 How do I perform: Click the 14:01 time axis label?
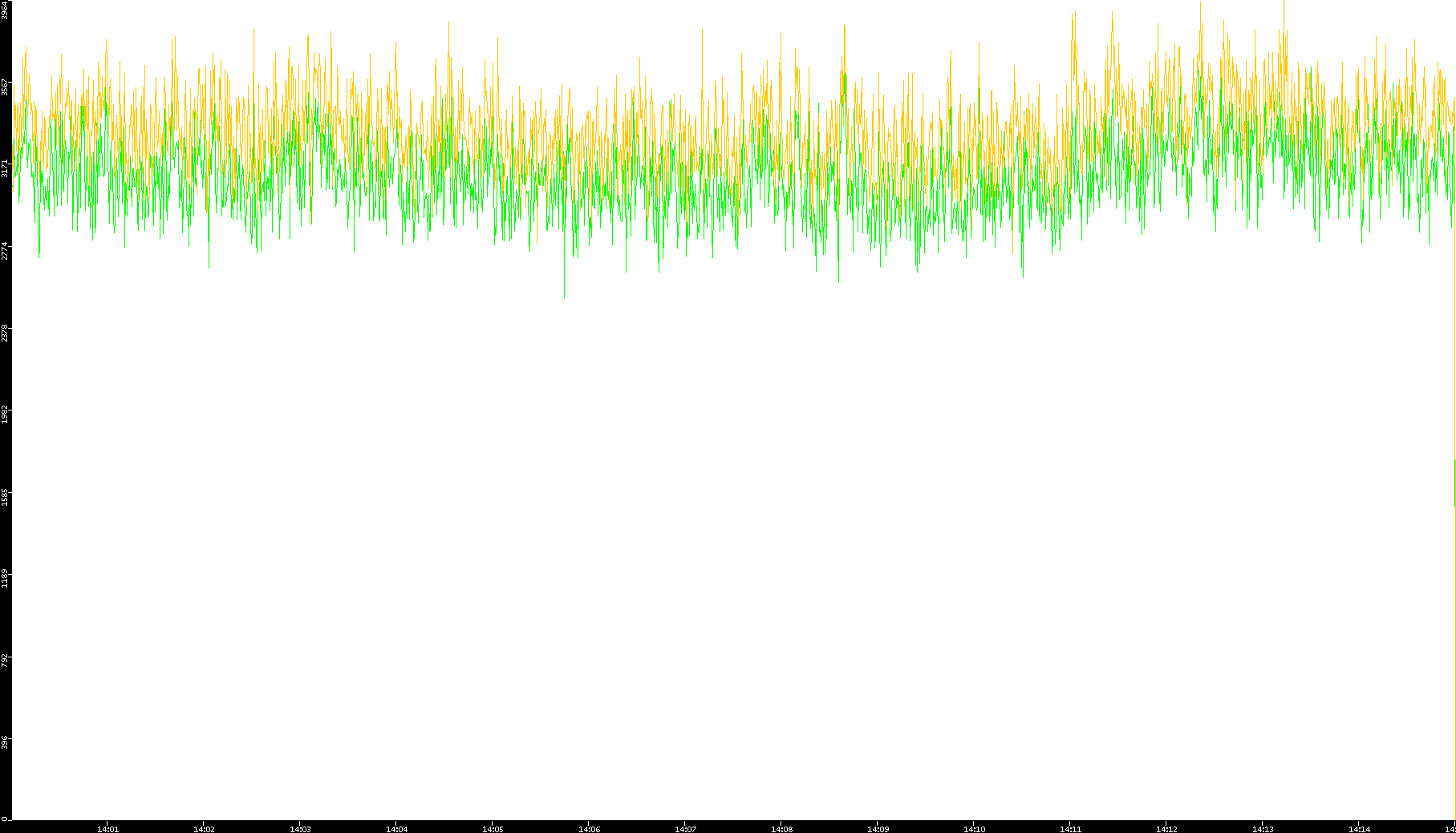tap(107, 828)
